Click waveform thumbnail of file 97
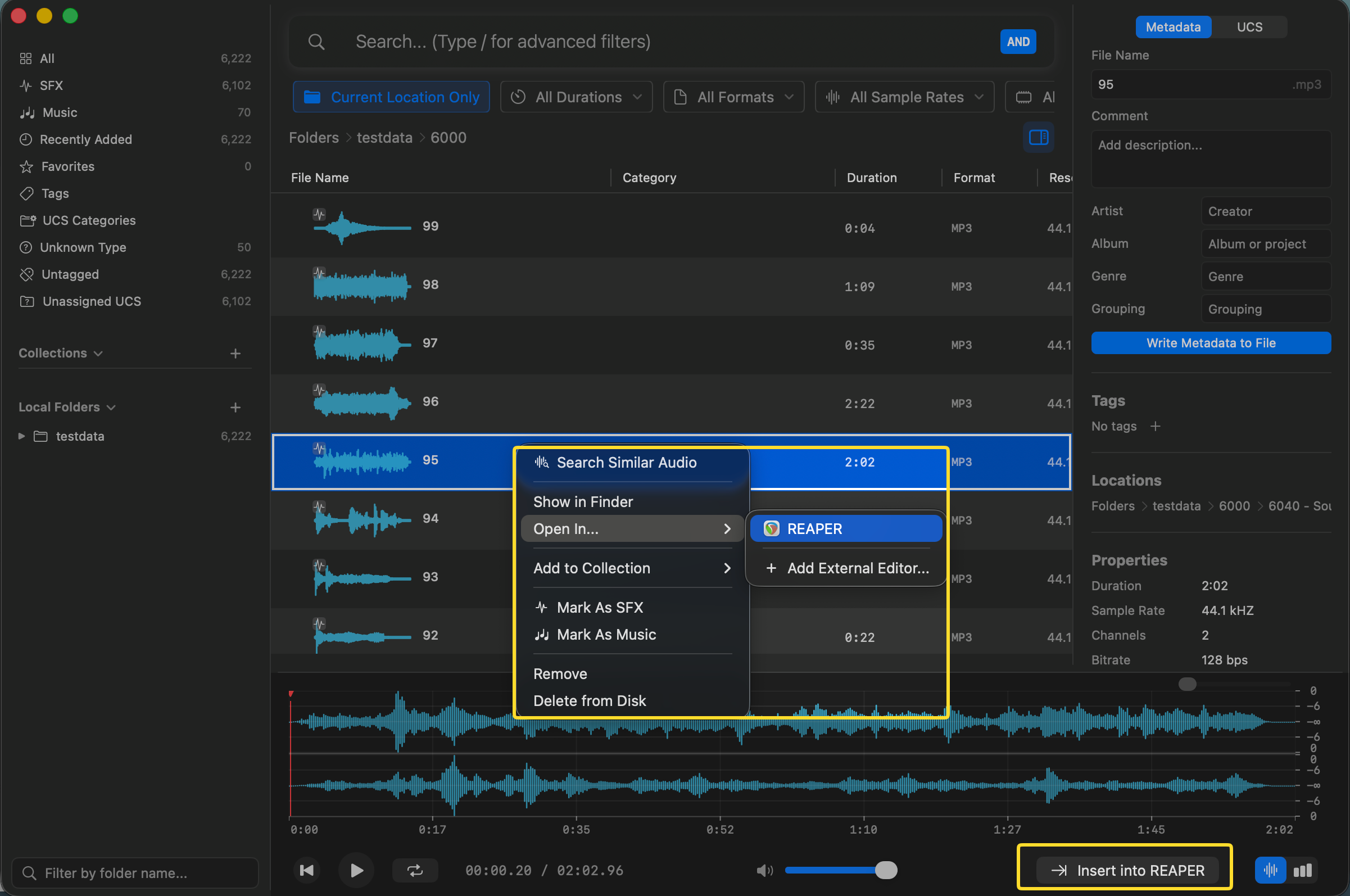 point(361,344)
